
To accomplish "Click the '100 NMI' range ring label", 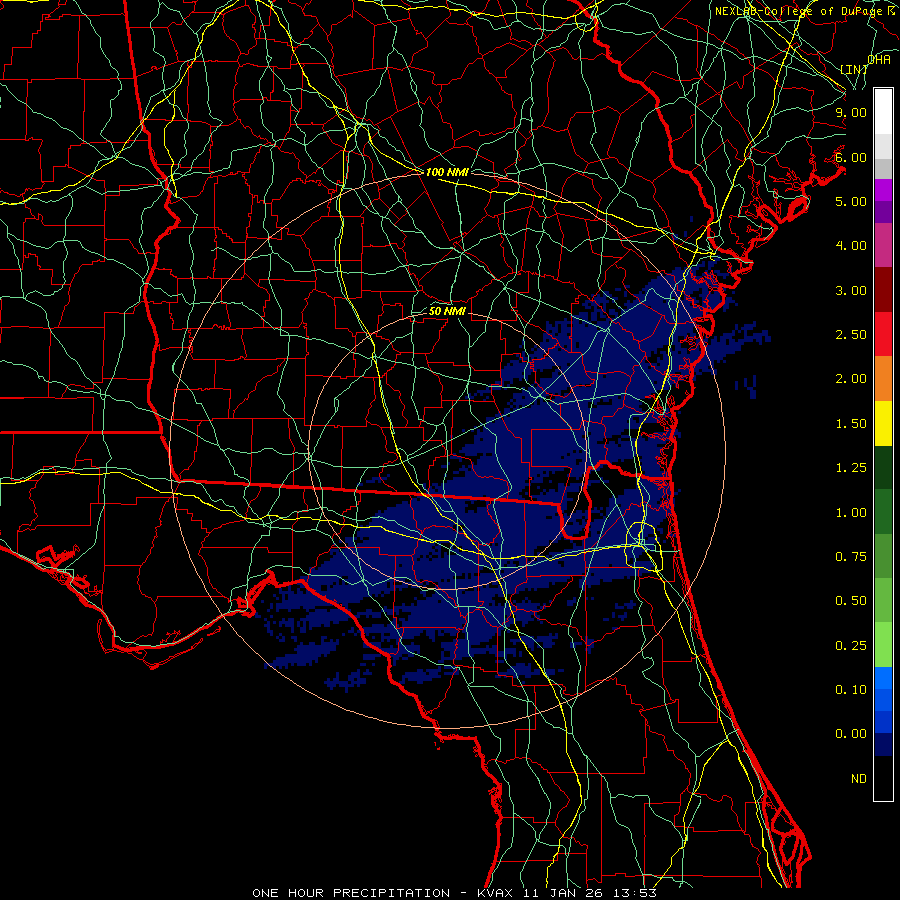I will [447, 172].
